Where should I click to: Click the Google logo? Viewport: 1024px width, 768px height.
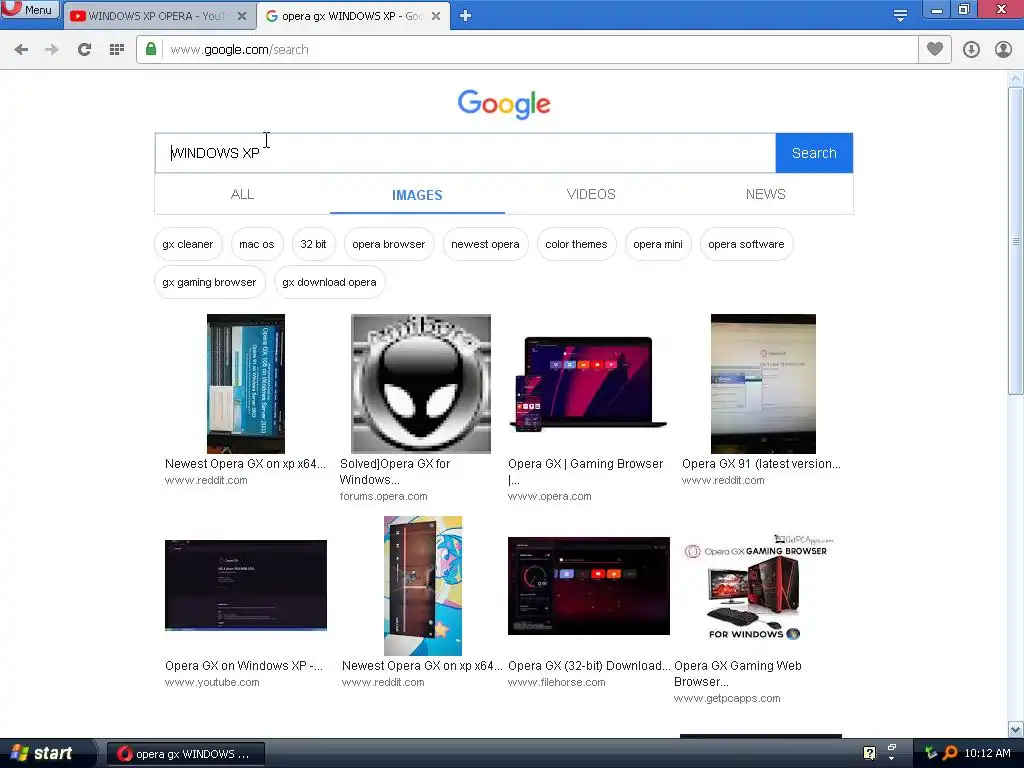[x=504, y=104]
